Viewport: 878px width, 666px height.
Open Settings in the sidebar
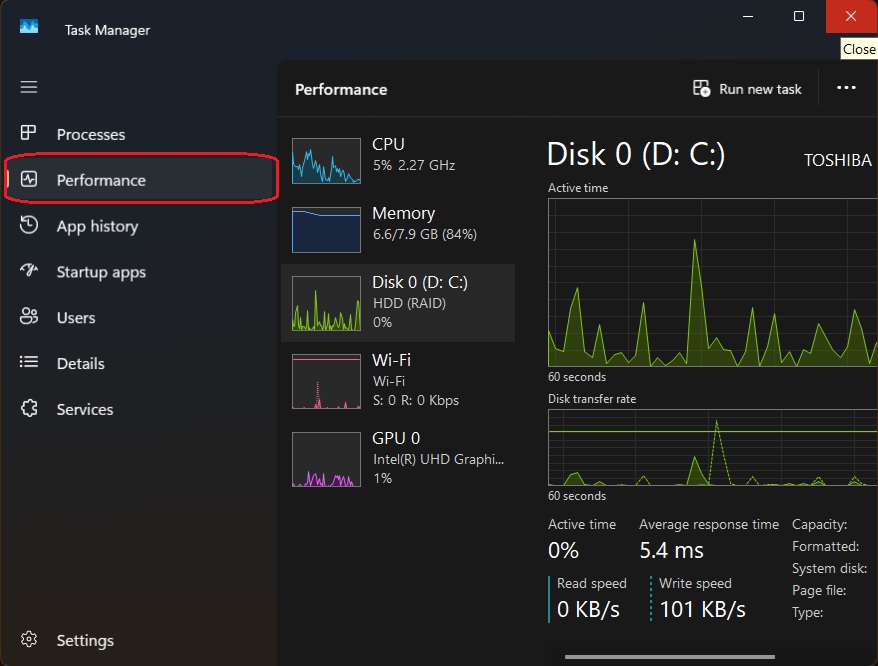85,640
